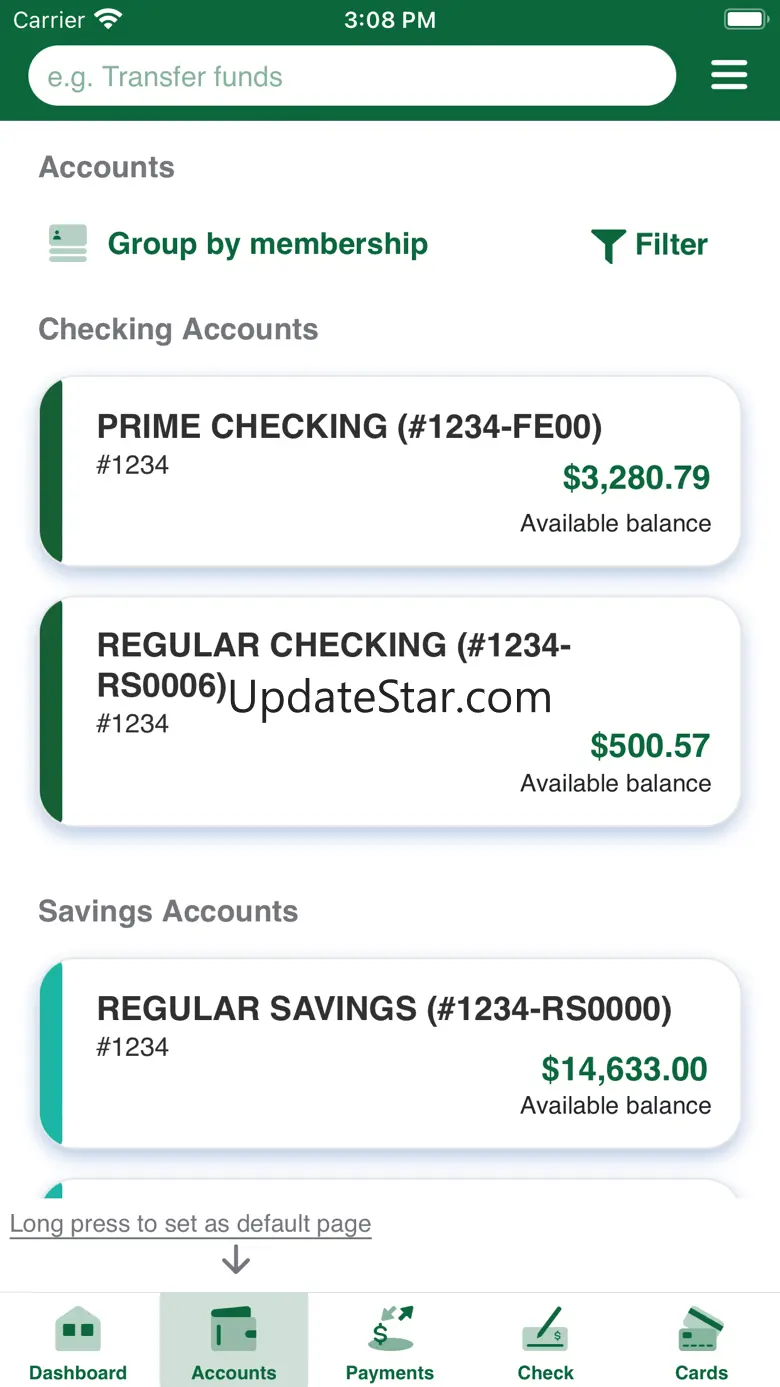Open the Filter options
This screenshot has height=1387, width=780.
pyautogui.click(x=671, y=245)
